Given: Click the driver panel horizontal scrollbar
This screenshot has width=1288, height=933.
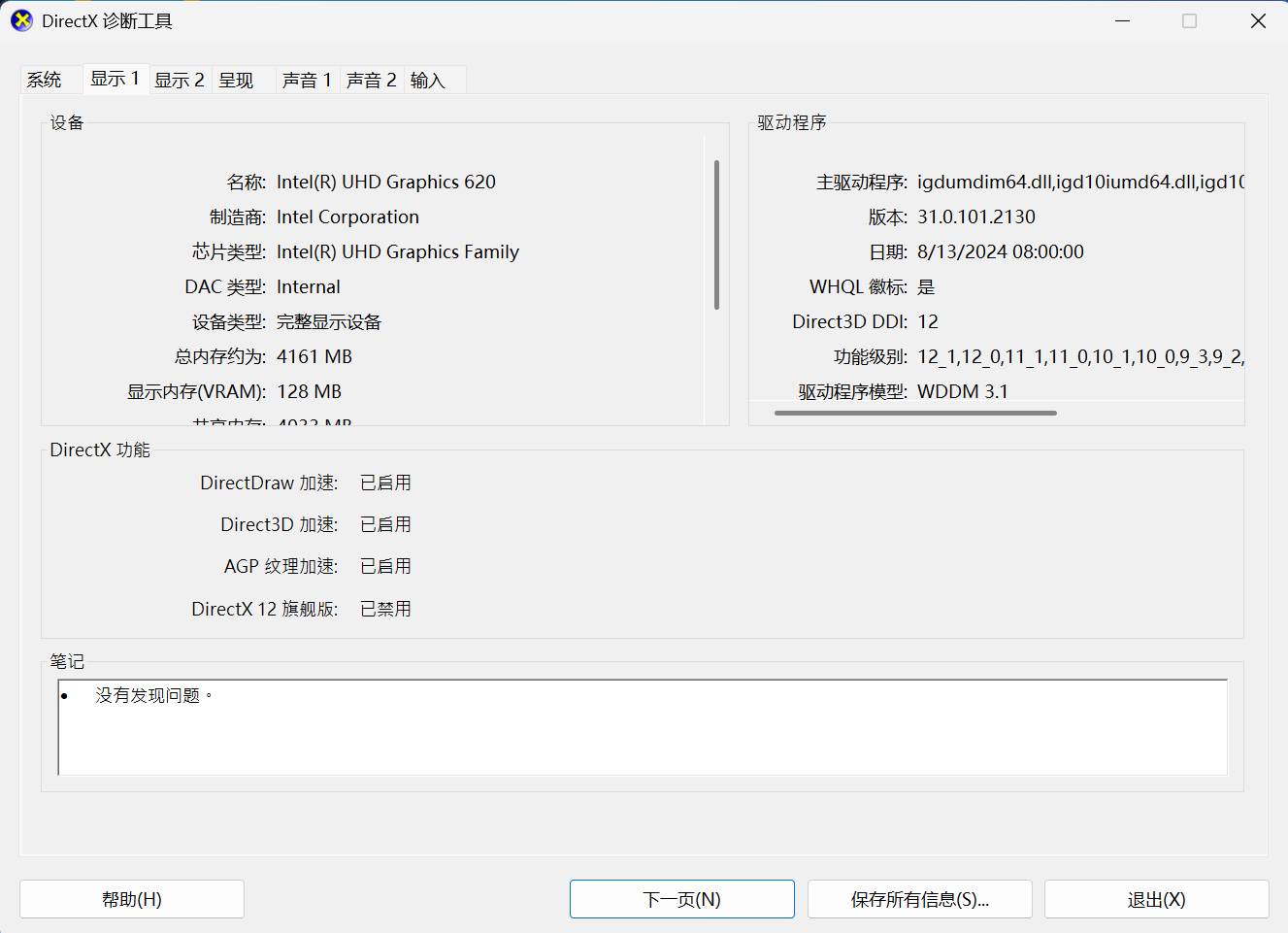Looking at the screenshot, I should tap(915, 413).
